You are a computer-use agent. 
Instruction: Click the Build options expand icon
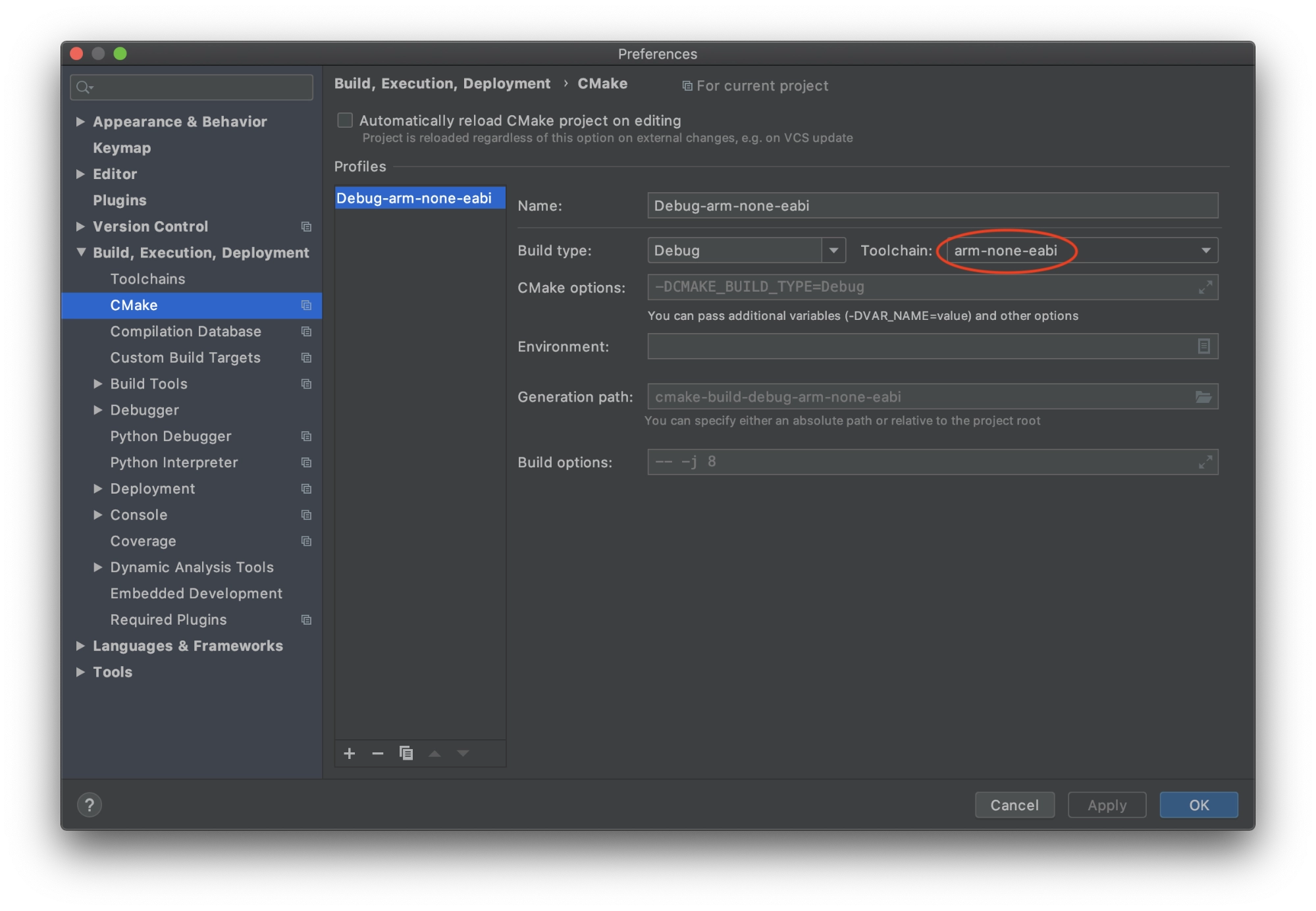[x=1206, y=461]
